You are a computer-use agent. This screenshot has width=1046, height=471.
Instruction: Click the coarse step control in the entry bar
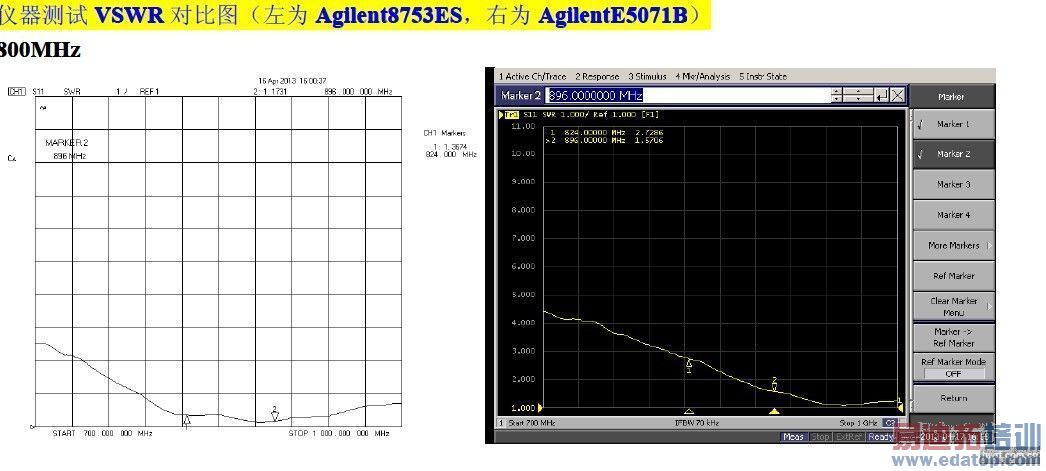tap(859, 95)
